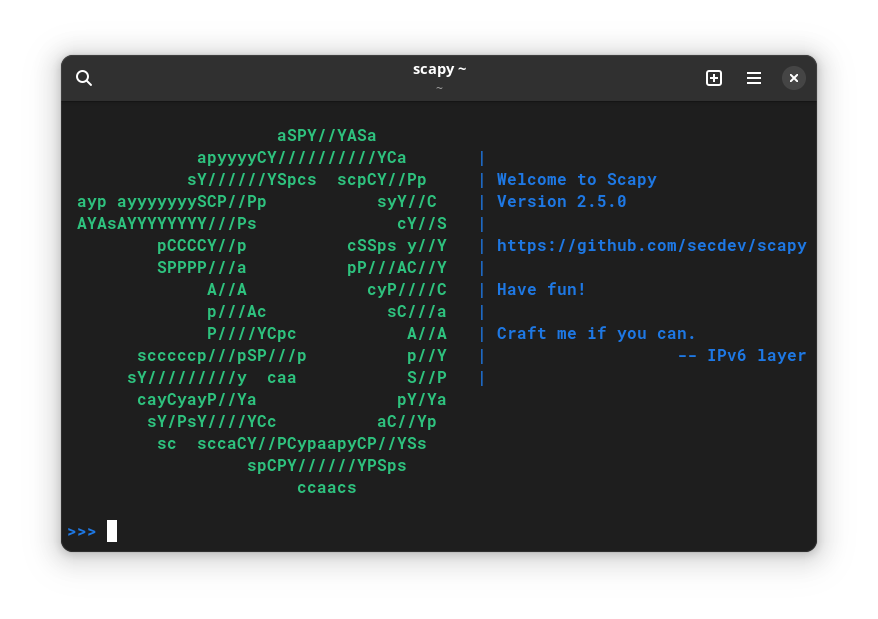Click 'Craft me if you can.' quote
Screen dimensions: 878x619
[596, 334]
